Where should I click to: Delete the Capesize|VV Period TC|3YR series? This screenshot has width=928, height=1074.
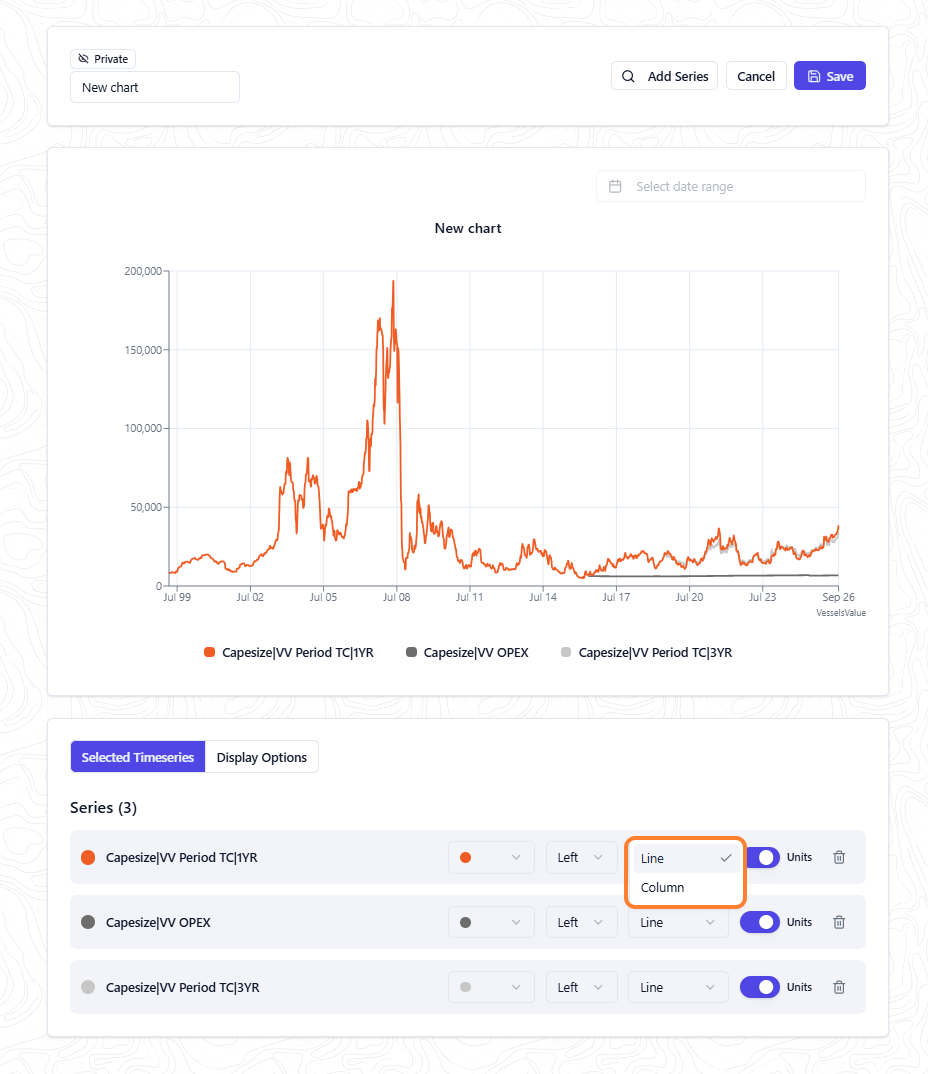click(839, 987)
